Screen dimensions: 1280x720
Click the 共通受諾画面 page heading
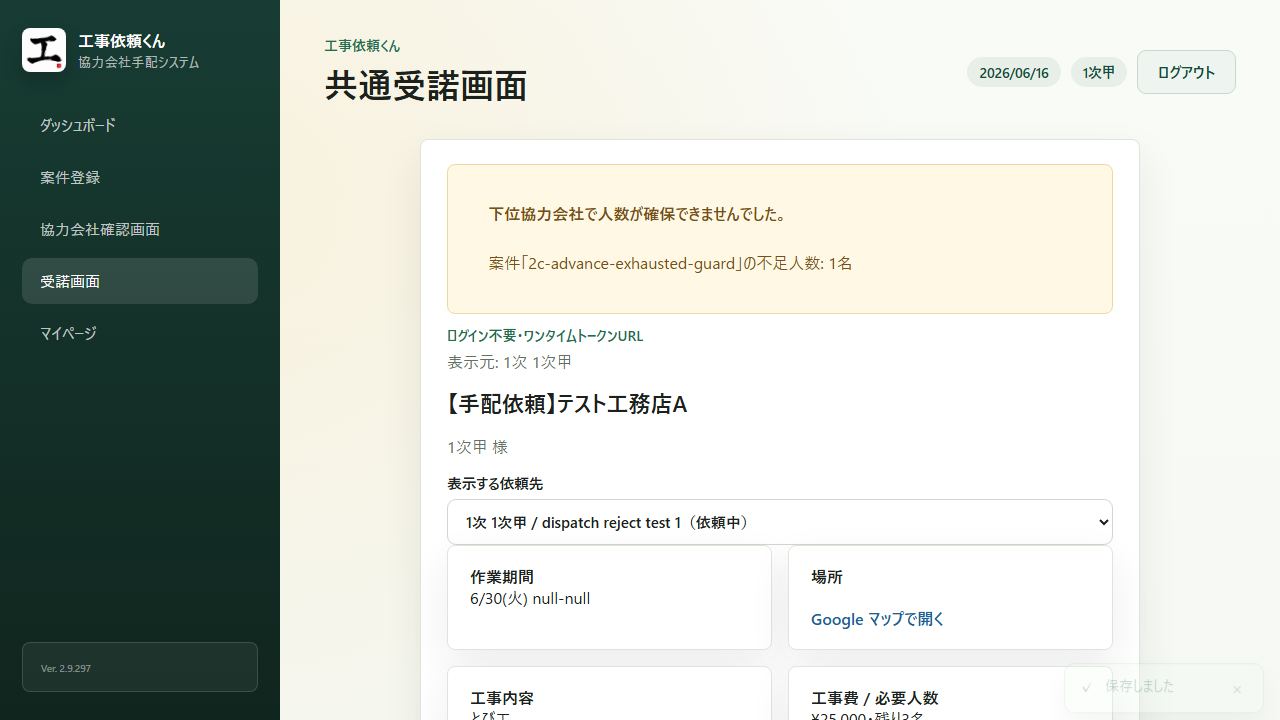(426, 87)
